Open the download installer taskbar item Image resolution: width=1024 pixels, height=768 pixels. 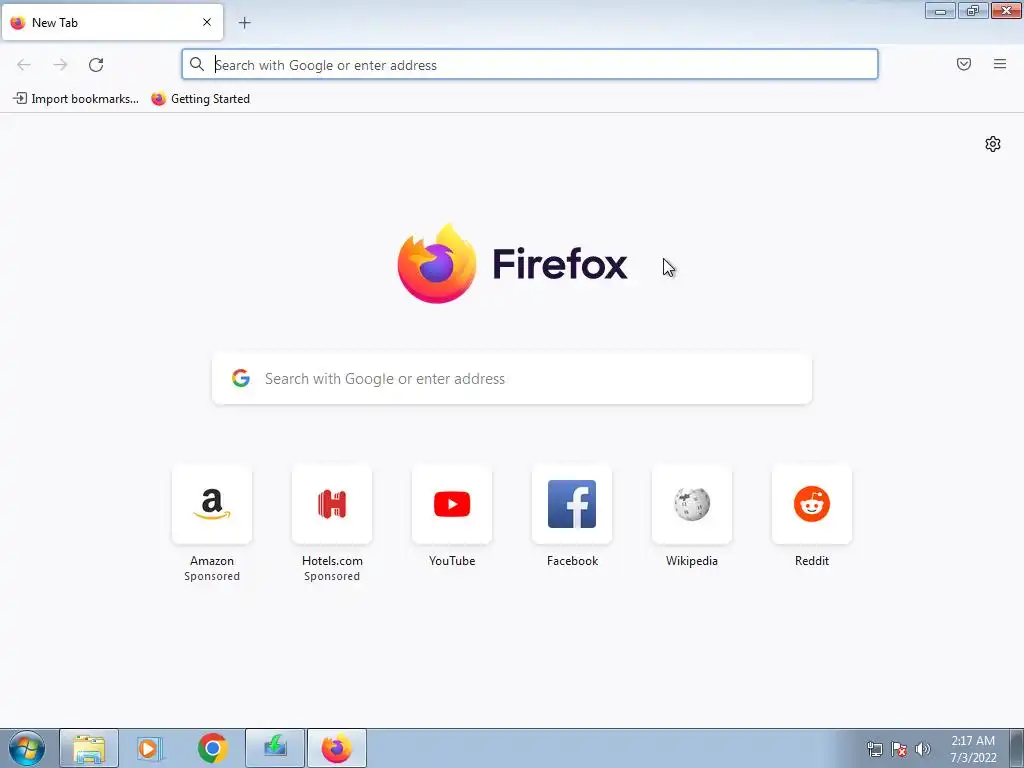[x=275, y=748]
